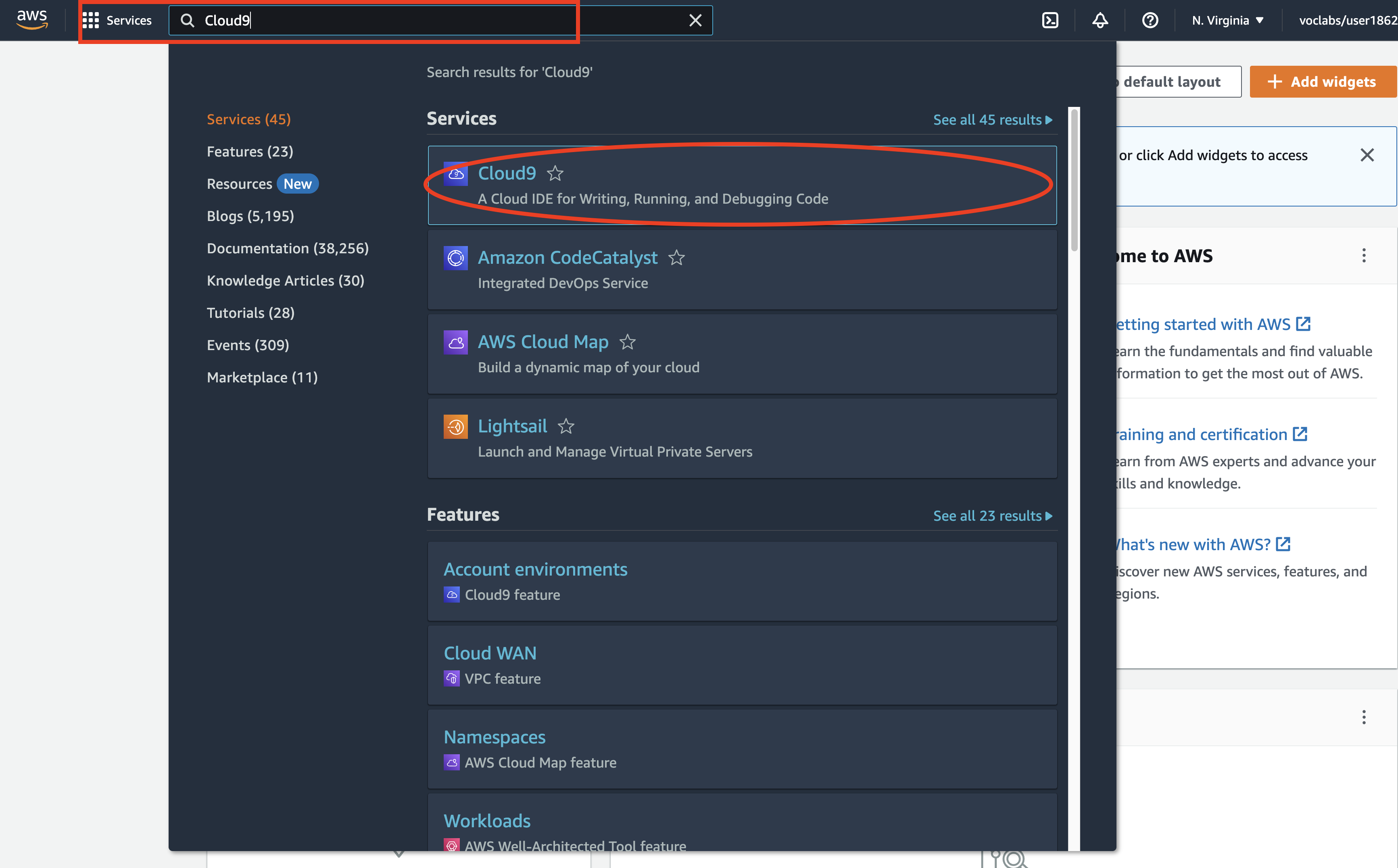Image resolution: width=1398 pixels, height=868 pixels.
Task: Click the Lightsail service icon
Action: 455,426
